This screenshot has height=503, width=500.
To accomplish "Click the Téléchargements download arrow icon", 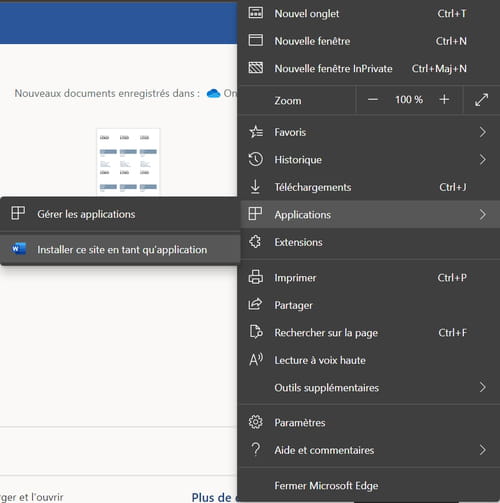I will 255,187.
